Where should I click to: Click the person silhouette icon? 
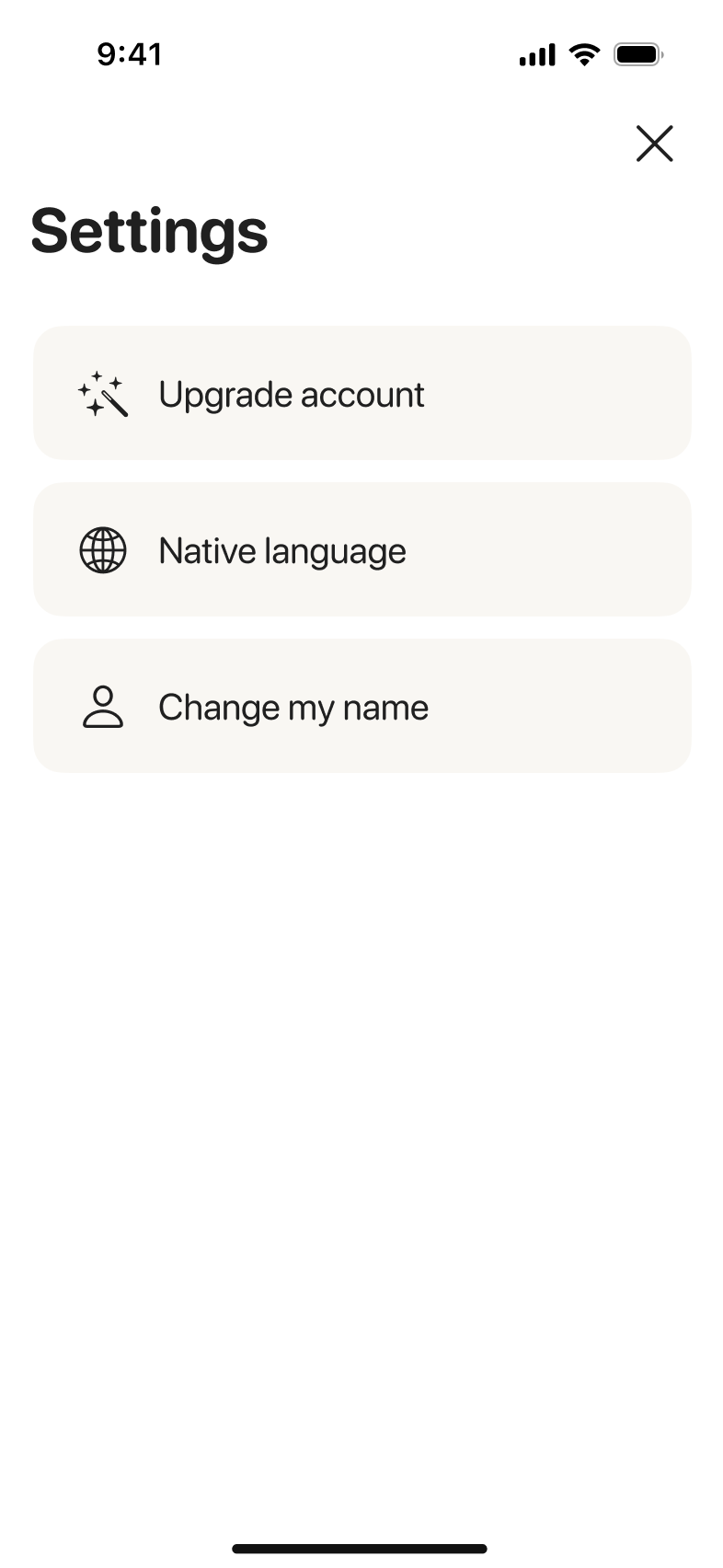click(x=103, y=707)
